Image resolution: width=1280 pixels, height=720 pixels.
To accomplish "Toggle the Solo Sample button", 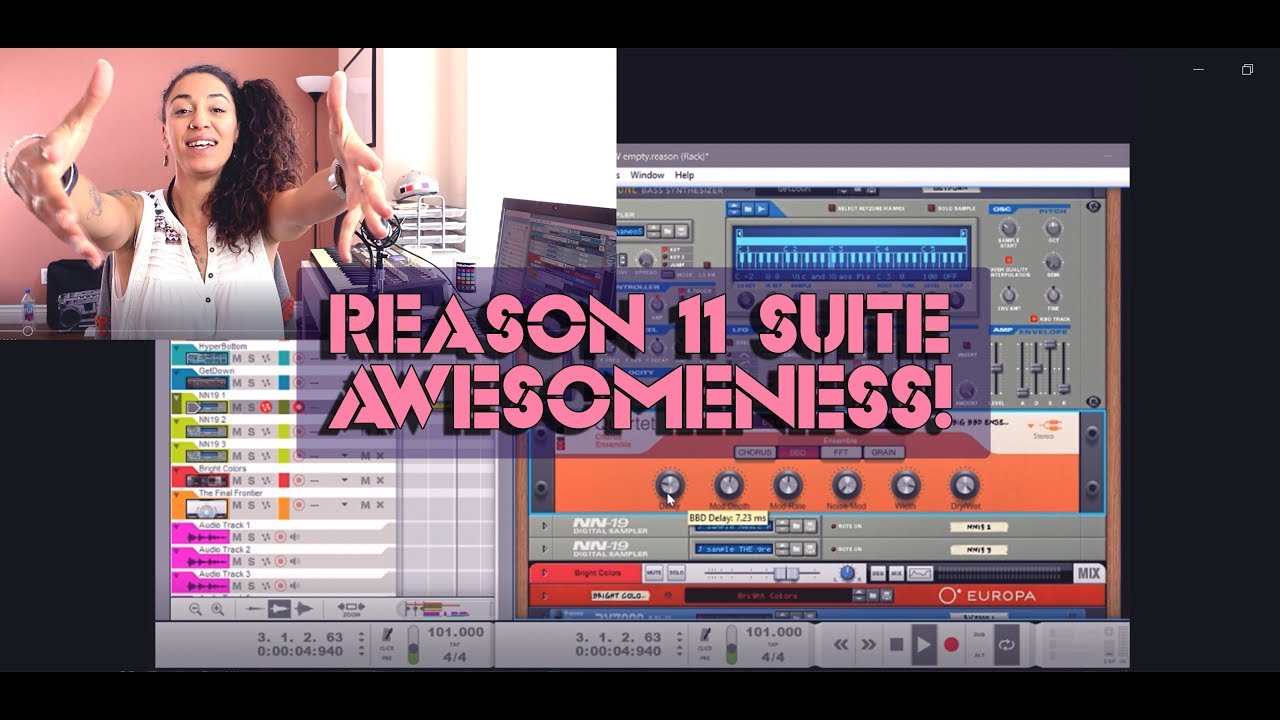I will tap(930, 209).
